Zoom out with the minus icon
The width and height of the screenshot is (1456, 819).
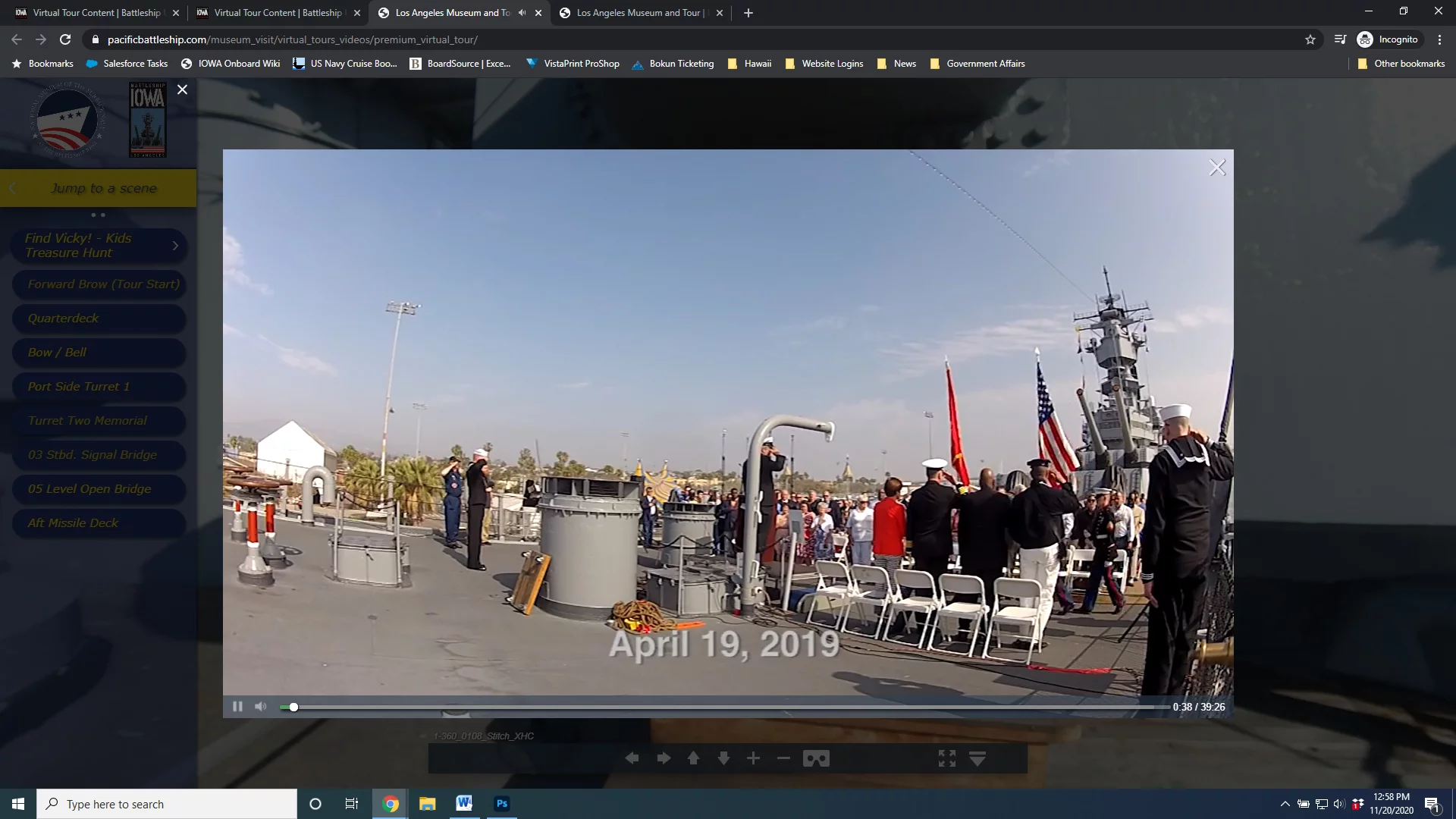click(783, 758)
